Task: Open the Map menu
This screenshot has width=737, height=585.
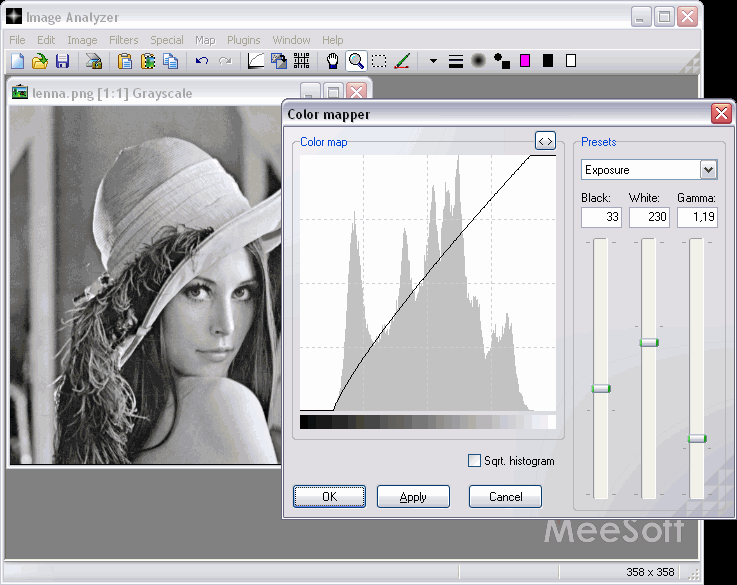Action: coord(205,40)
